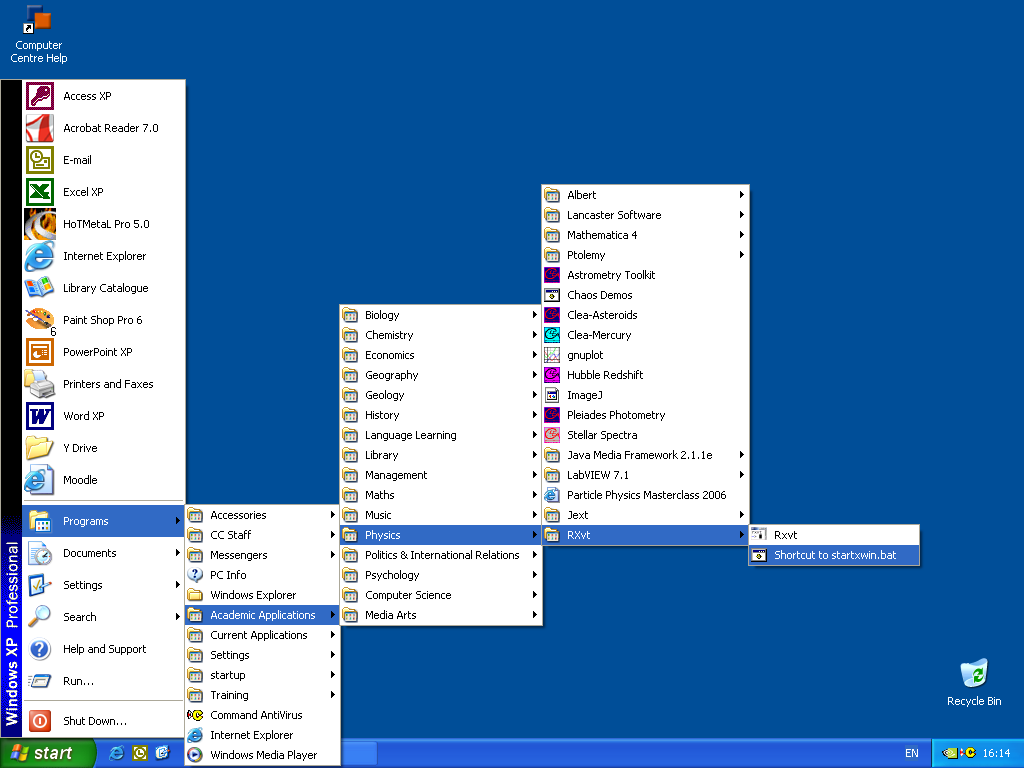Open the Geography menu folder
The image size is (1024, 768).
click(x=441, y=375)
